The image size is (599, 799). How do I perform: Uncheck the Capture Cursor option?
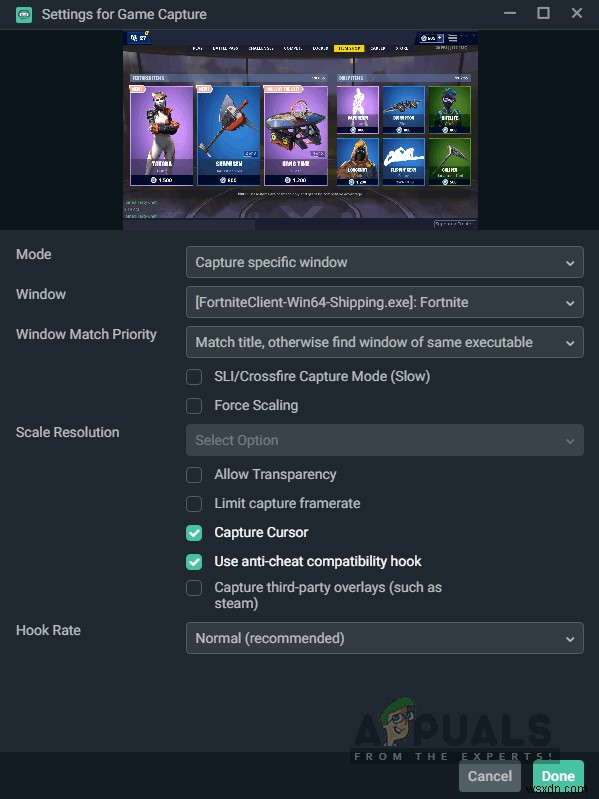[x=194, y=533]
